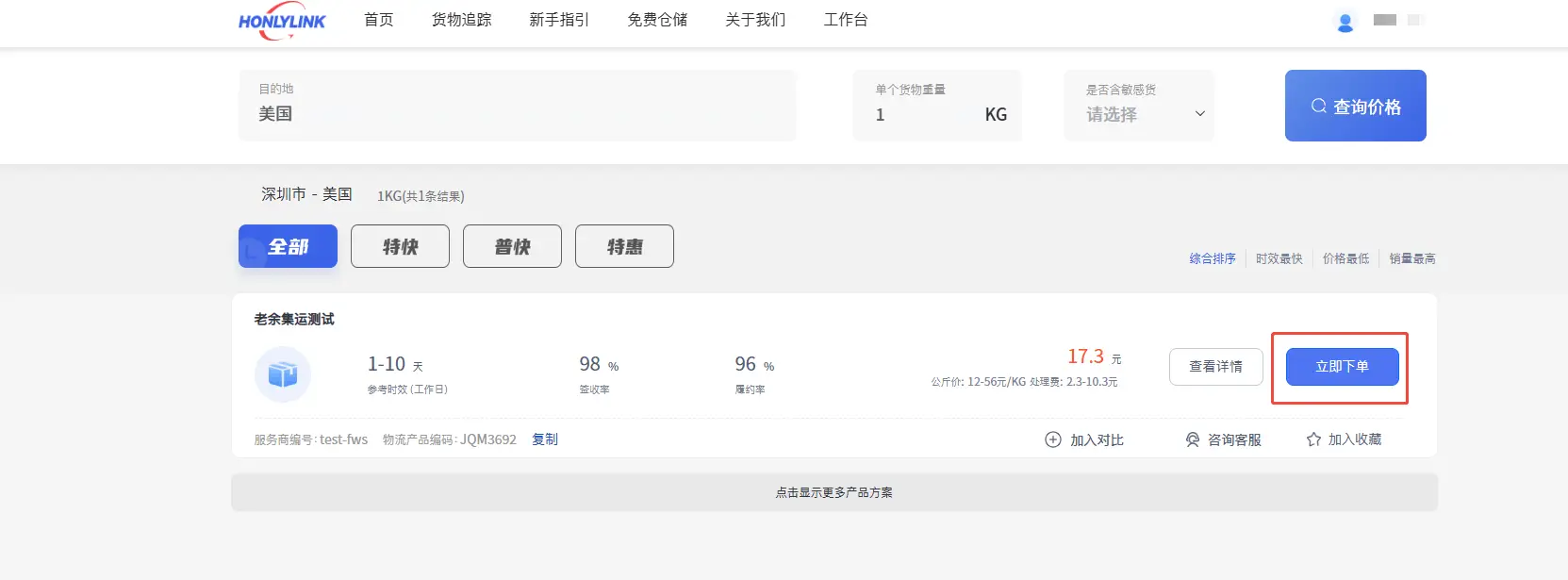Select the 普快 filter tab
This screenshot has height=580, width=1568.
pyautogui.click(x=512, y=246)
